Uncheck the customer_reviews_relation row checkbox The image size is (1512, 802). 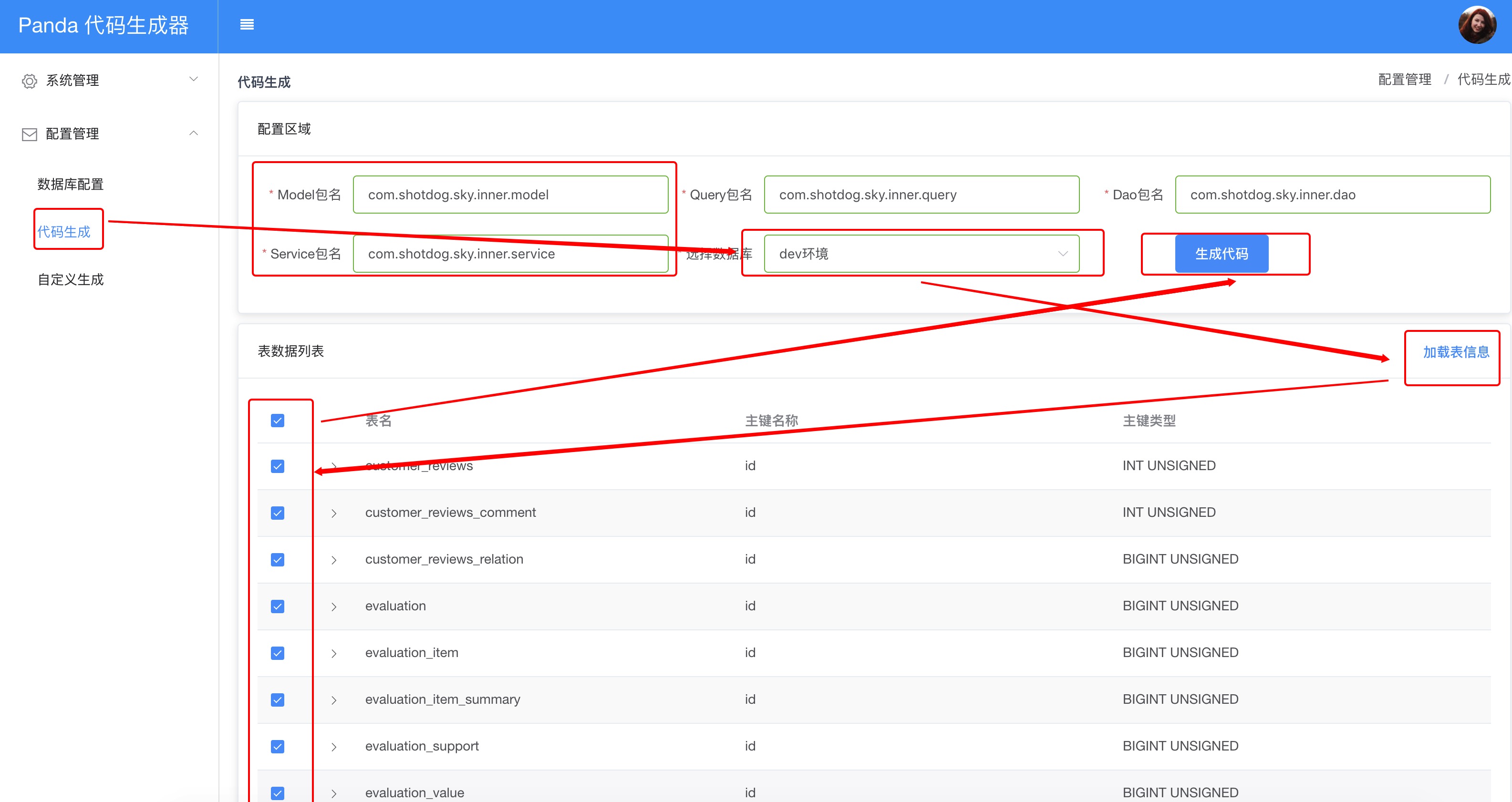click(x=278, y=560)
